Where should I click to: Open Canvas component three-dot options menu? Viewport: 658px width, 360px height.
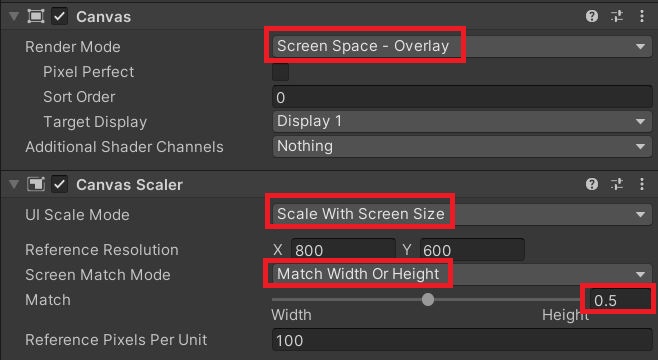click(642, 16)
